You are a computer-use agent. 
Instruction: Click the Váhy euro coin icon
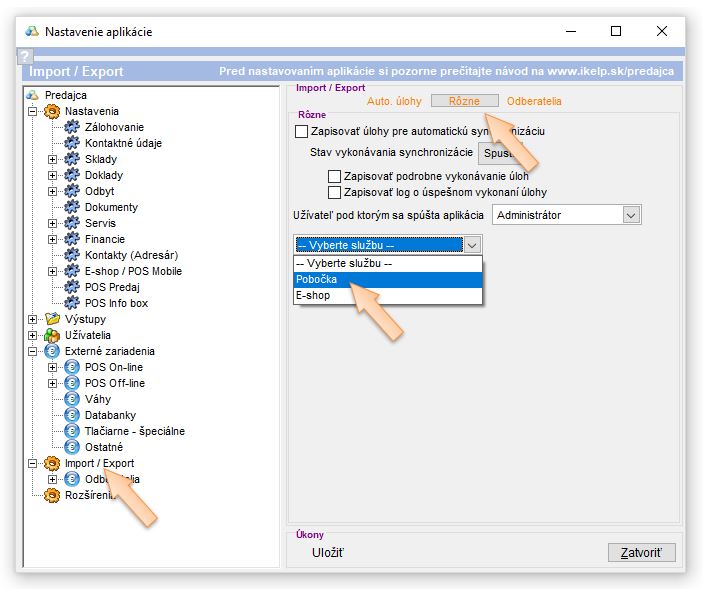pos(72,399)
